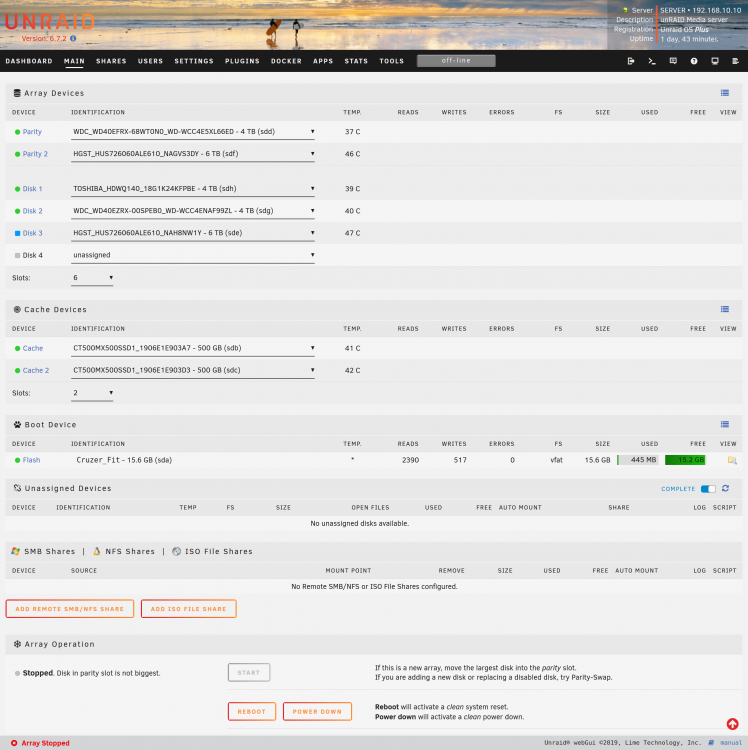748x750 pixels.
Task: Open the Disk 1 TOSHIBA device dropdown
Action: (x=193, y=189)
